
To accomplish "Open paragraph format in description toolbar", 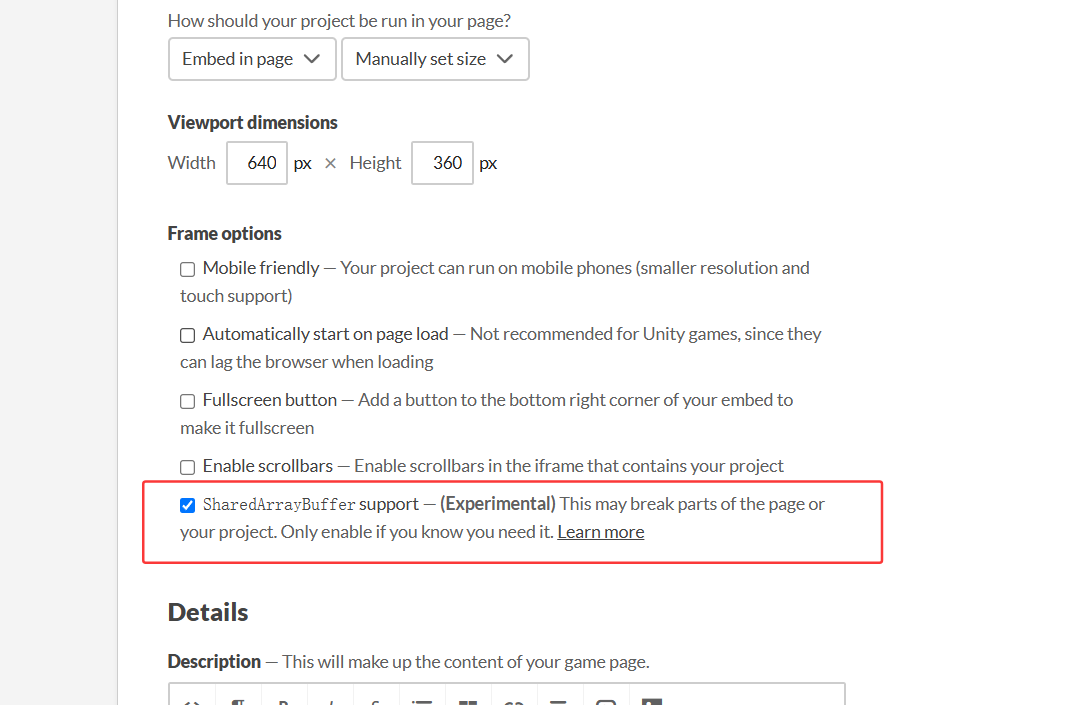I will 239,701.
